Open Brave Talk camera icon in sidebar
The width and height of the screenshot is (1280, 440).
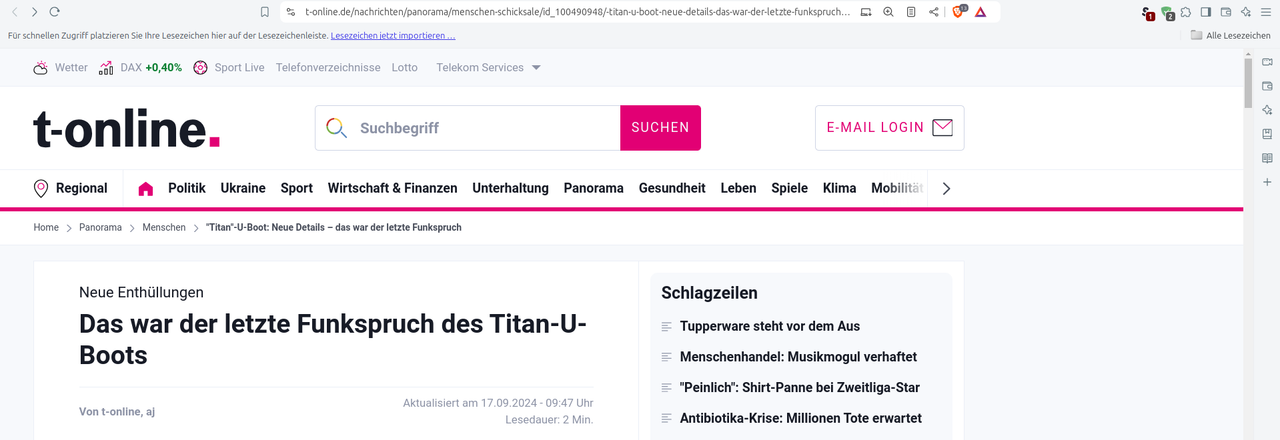(1267, 62)
